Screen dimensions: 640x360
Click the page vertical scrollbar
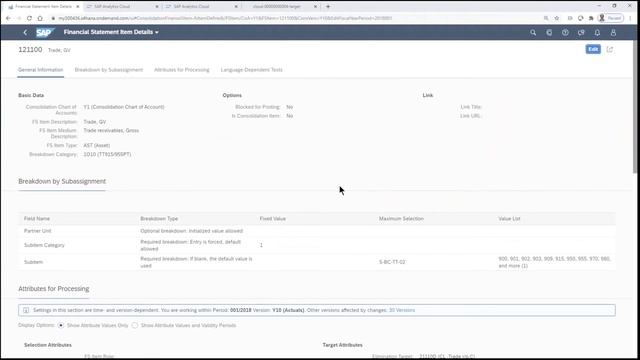(635, 106)
